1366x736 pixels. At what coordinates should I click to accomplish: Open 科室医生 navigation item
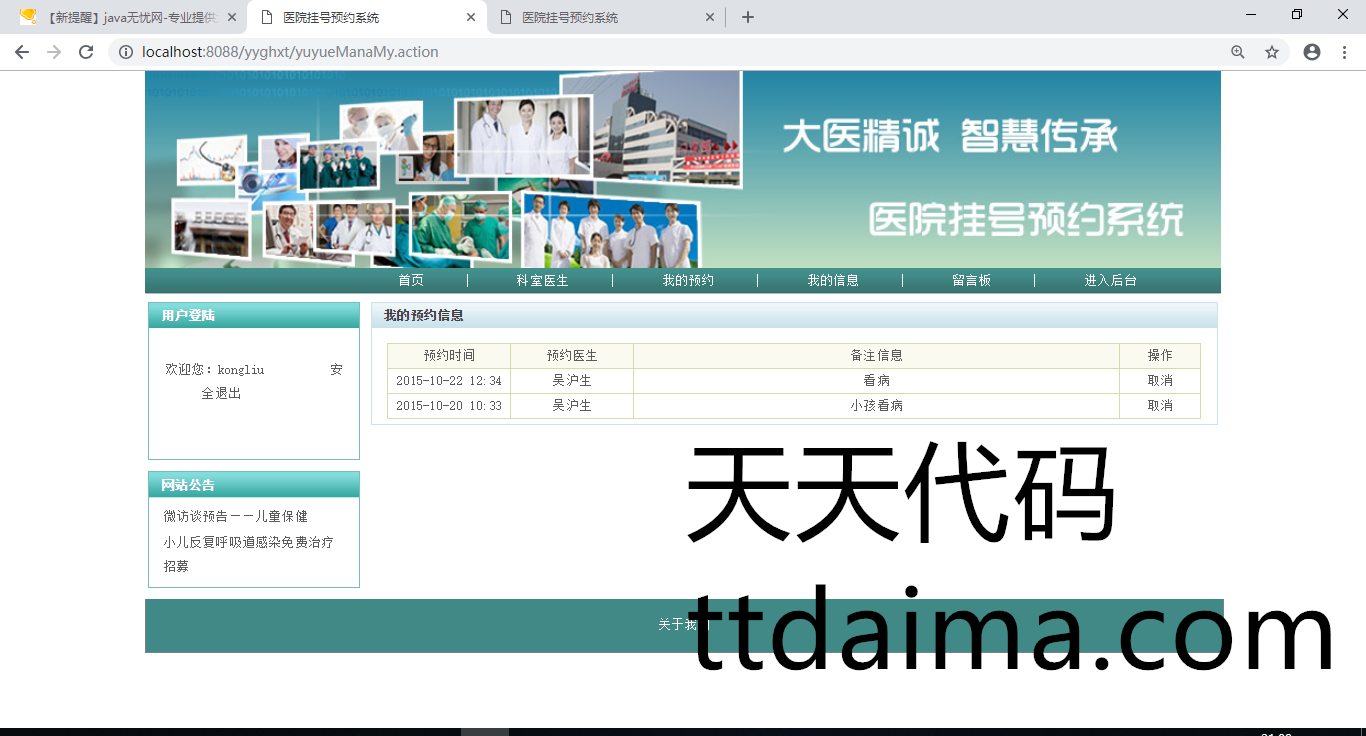pyautogui.click(x=542, y=281)
